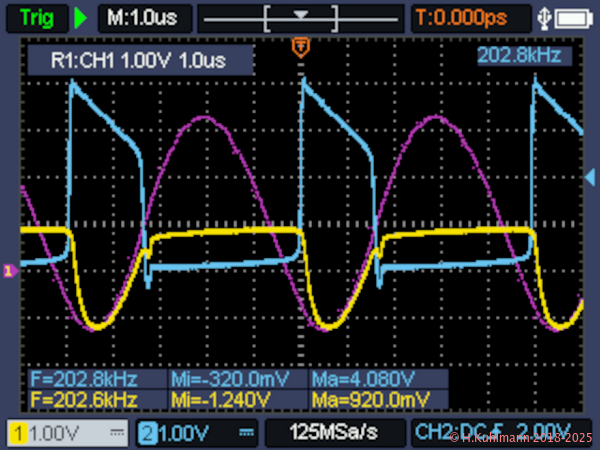Click the yellow channel 1 number badge
This screenshot has height=450, width=600.
(x=17, y=433)
